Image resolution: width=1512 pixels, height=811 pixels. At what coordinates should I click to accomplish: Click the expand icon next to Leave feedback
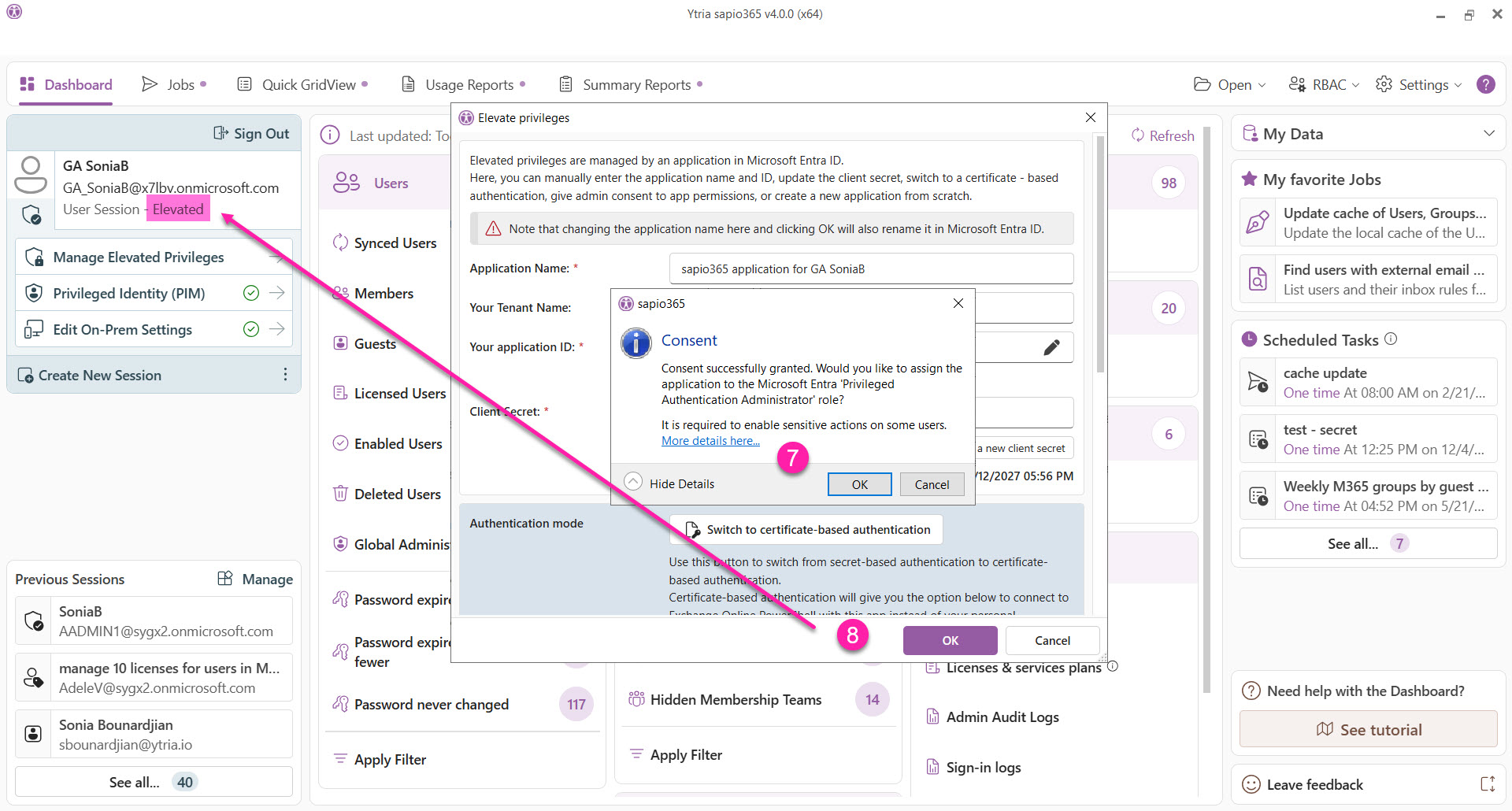[x=1487, y=783]
